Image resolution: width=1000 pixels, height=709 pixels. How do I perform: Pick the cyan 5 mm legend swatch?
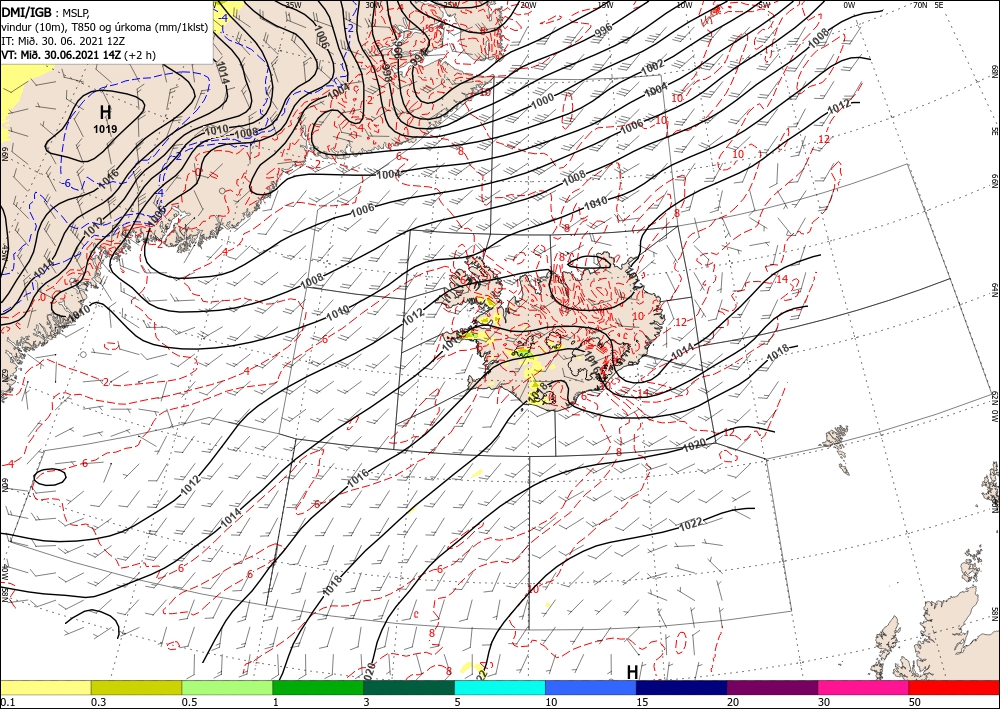[500, 687]
